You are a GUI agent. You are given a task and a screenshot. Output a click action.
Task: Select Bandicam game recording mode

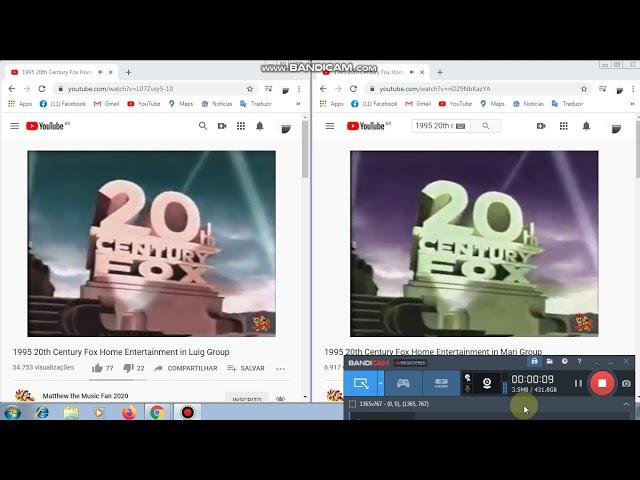coord(403,383)
